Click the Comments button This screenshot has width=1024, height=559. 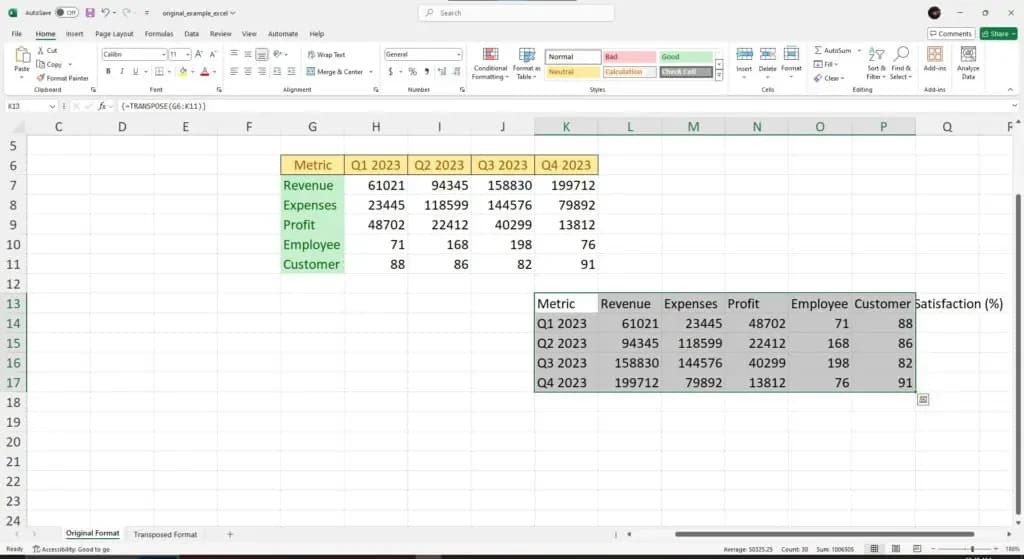pyautogui.click(x=951, y=33)
